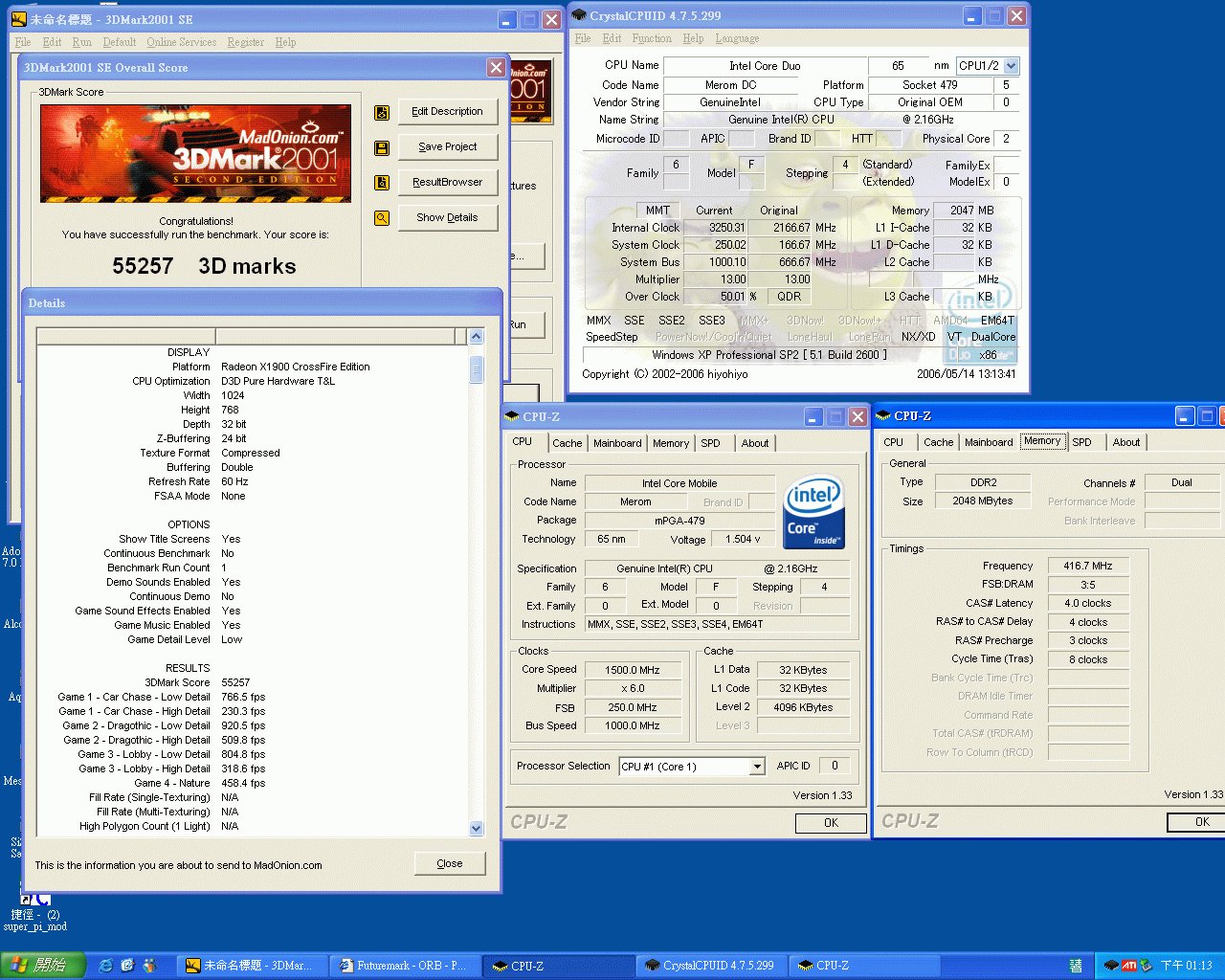Switch to SPD tab in left CPU-Z
The image size is (1225, 980).
710,443
